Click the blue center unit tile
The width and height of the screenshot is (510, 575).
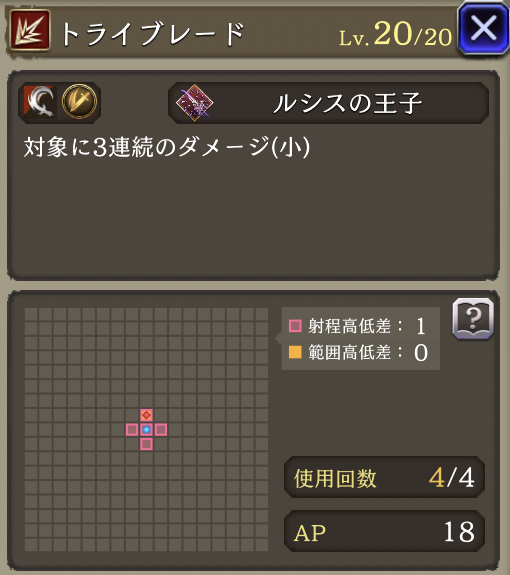pyautogui.click(x=146, y=429)
